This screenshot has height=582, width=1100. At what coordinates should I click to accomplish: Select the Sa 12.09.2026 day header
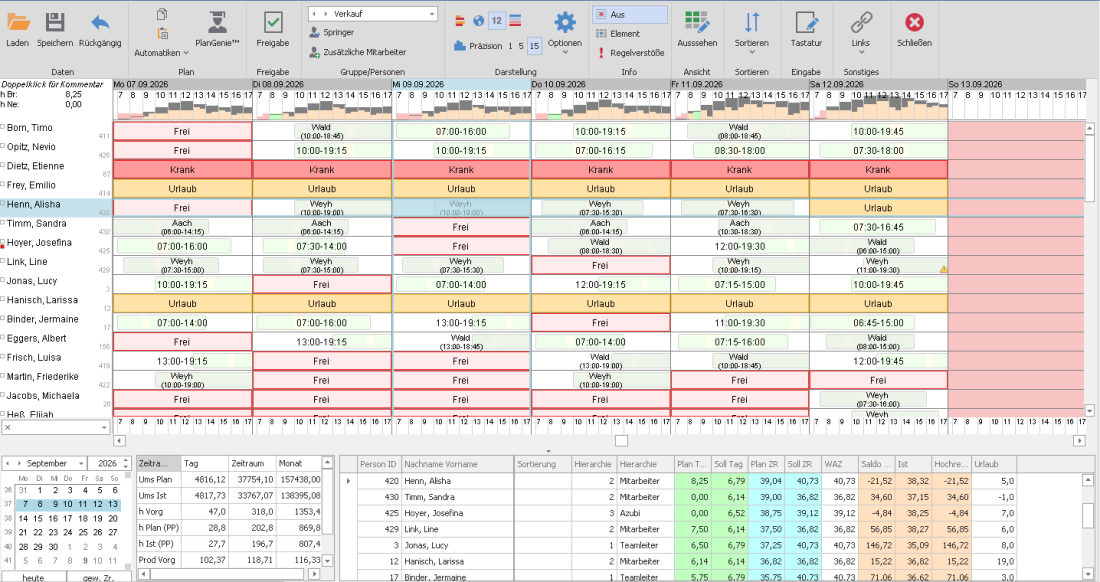click(878, 84)
